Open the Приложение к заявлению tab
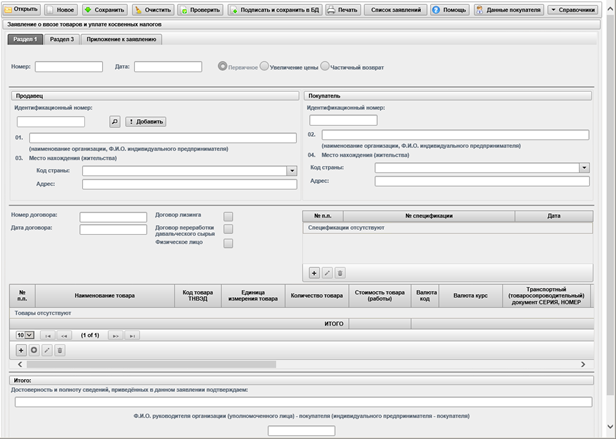Viewport: 616px width, 439px height. 125,39
